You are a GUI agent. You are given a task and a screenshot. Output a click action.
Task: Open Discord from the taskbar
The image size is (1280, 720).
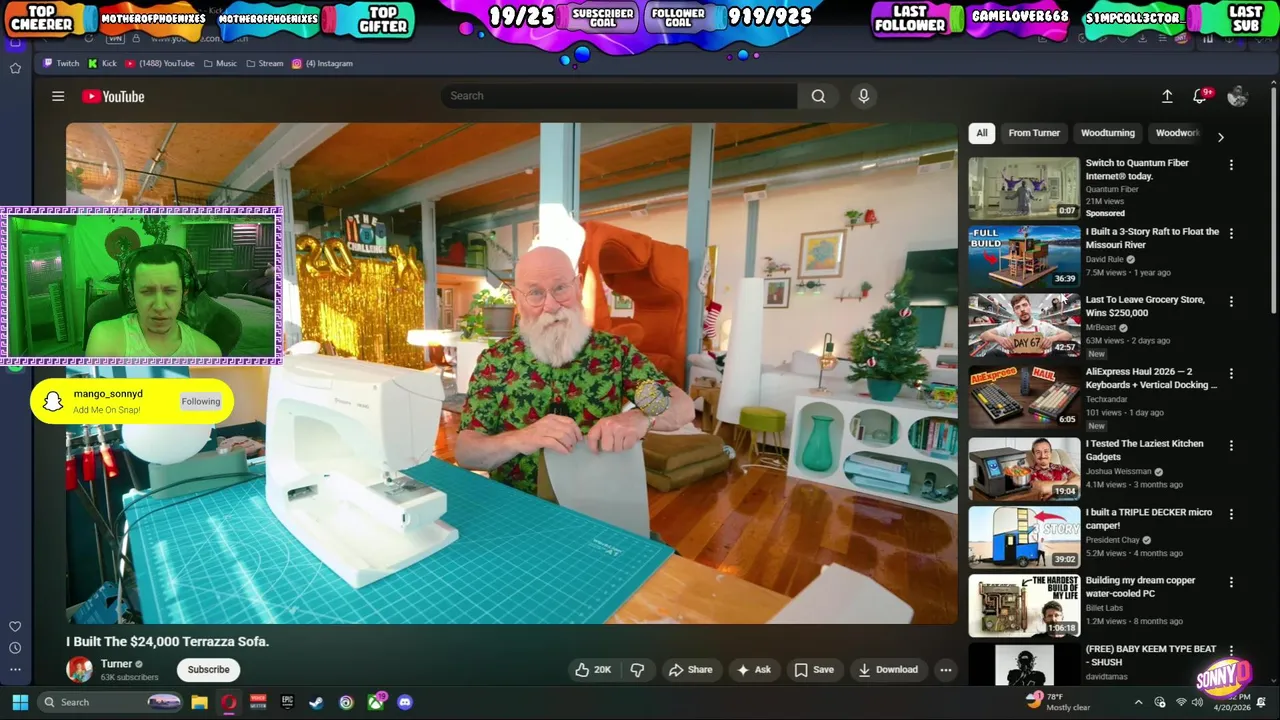click(x=404, y=702)
